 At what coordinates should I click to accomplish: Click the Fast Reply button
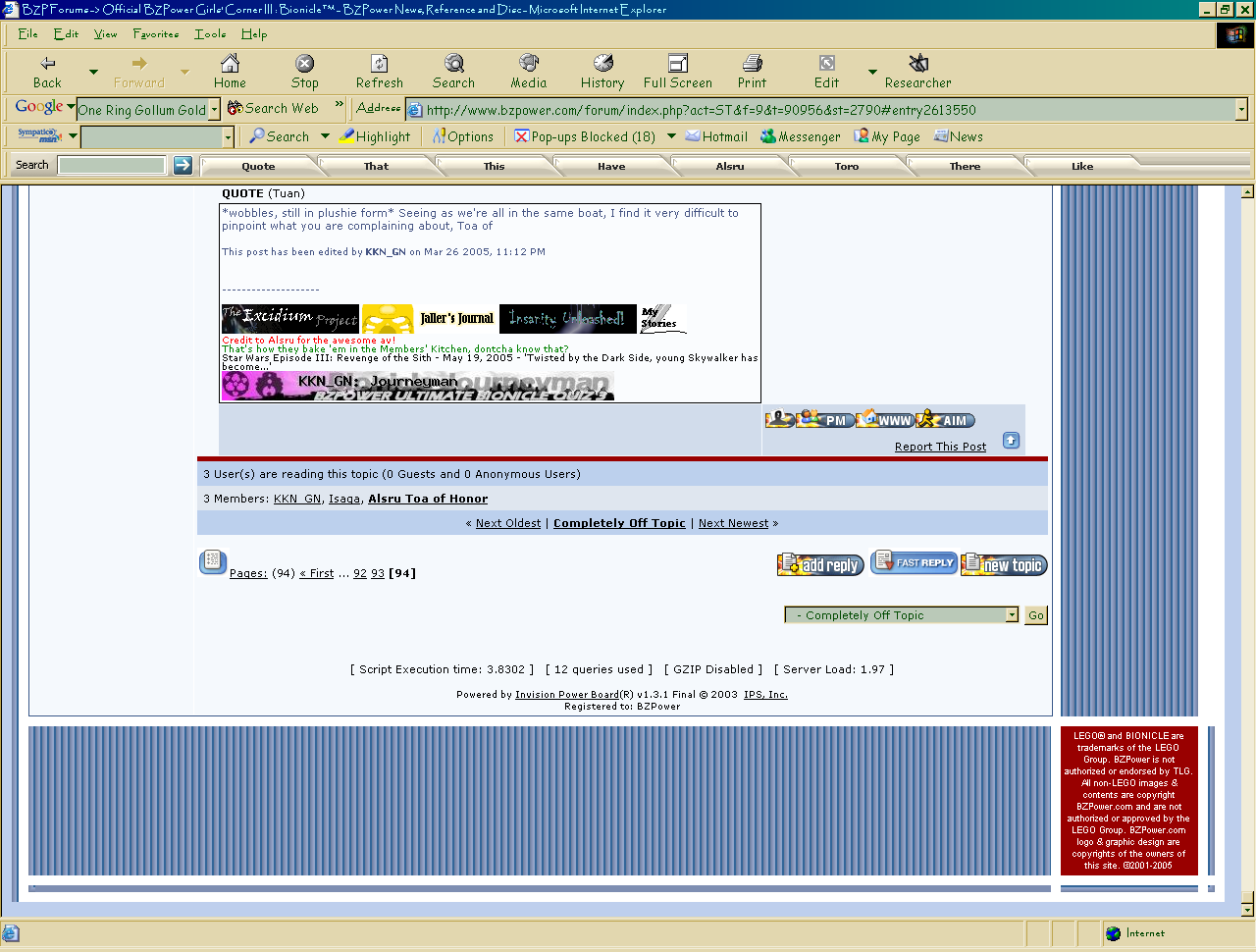[x=914, y=562]
